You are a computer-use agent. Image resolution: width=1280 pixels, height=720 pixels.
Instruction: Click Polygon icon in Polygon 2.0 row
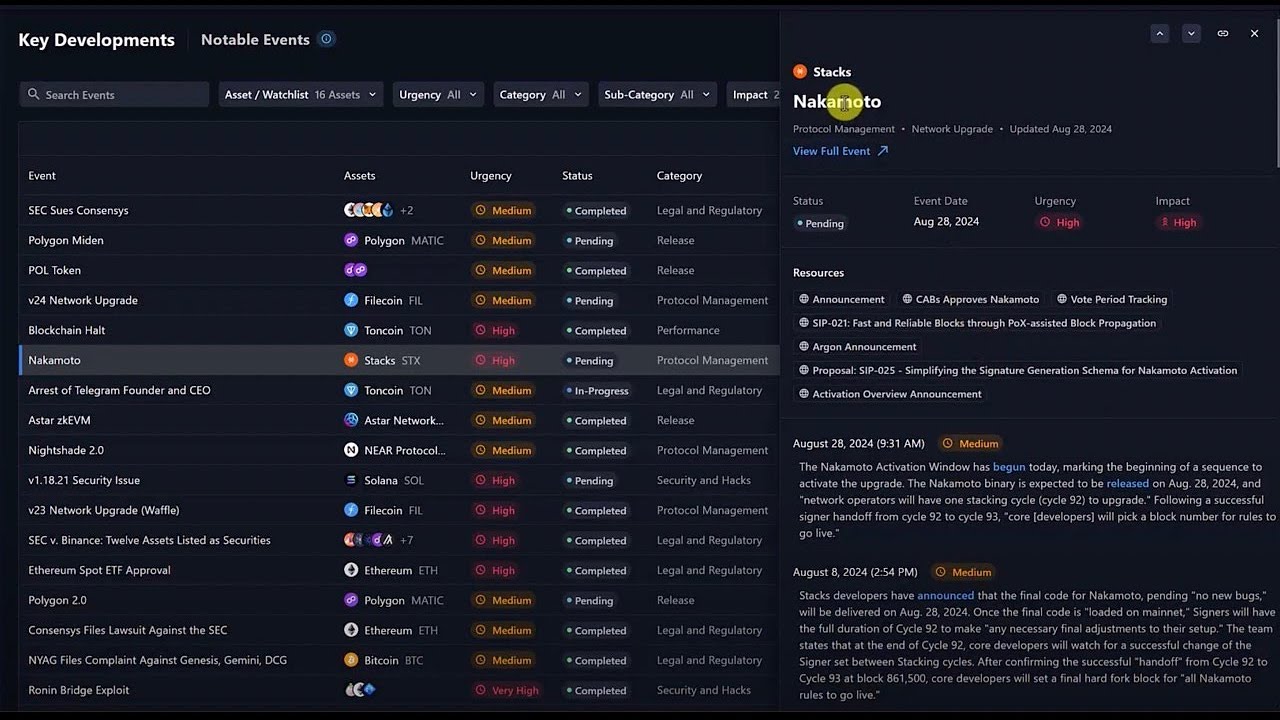(351, 600)
